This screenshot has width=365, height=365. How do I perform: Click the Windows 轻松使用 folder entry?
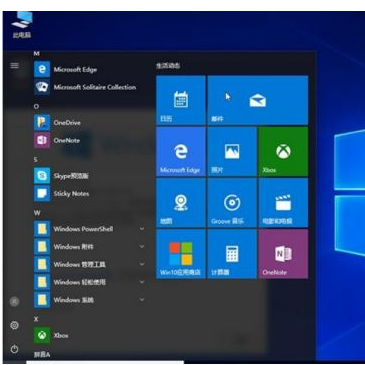pos(90,282)
